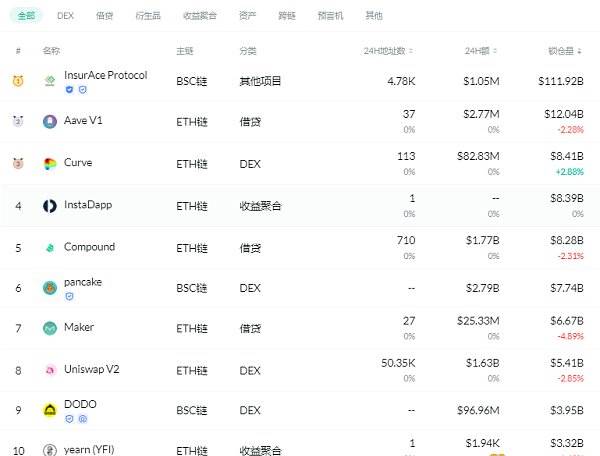
Task: Sort by 24H额 column
Action: click(480, 51)
